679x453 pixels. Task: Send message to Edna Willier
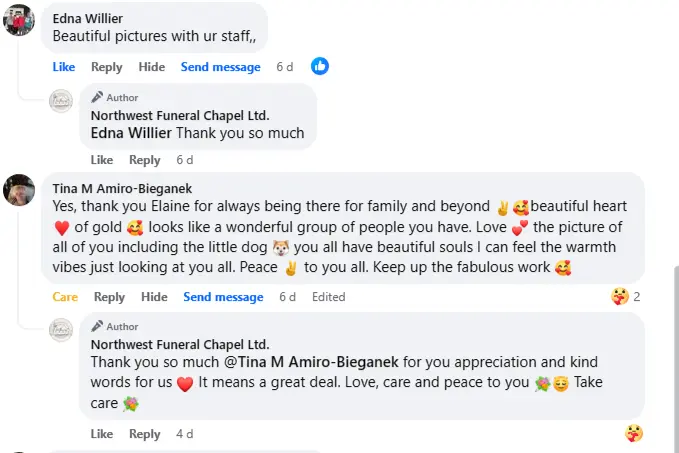pyautogui.click(x=220, y=67)
